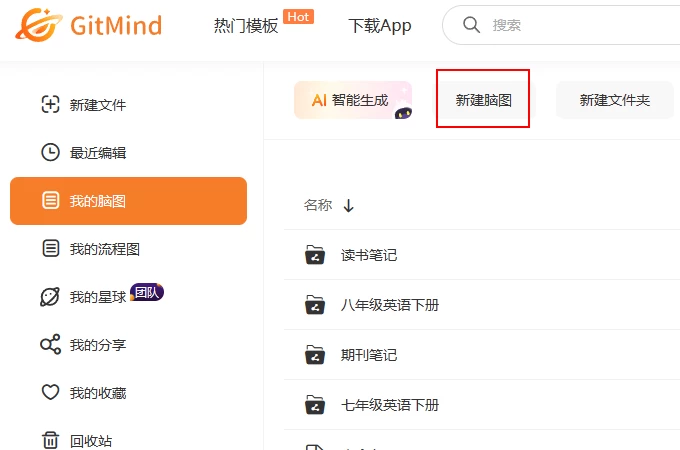Select 新建文件 in the sidebar
The height and width of the screenshot is (450, 680).
pyautogui.click(x=98, y=104)
